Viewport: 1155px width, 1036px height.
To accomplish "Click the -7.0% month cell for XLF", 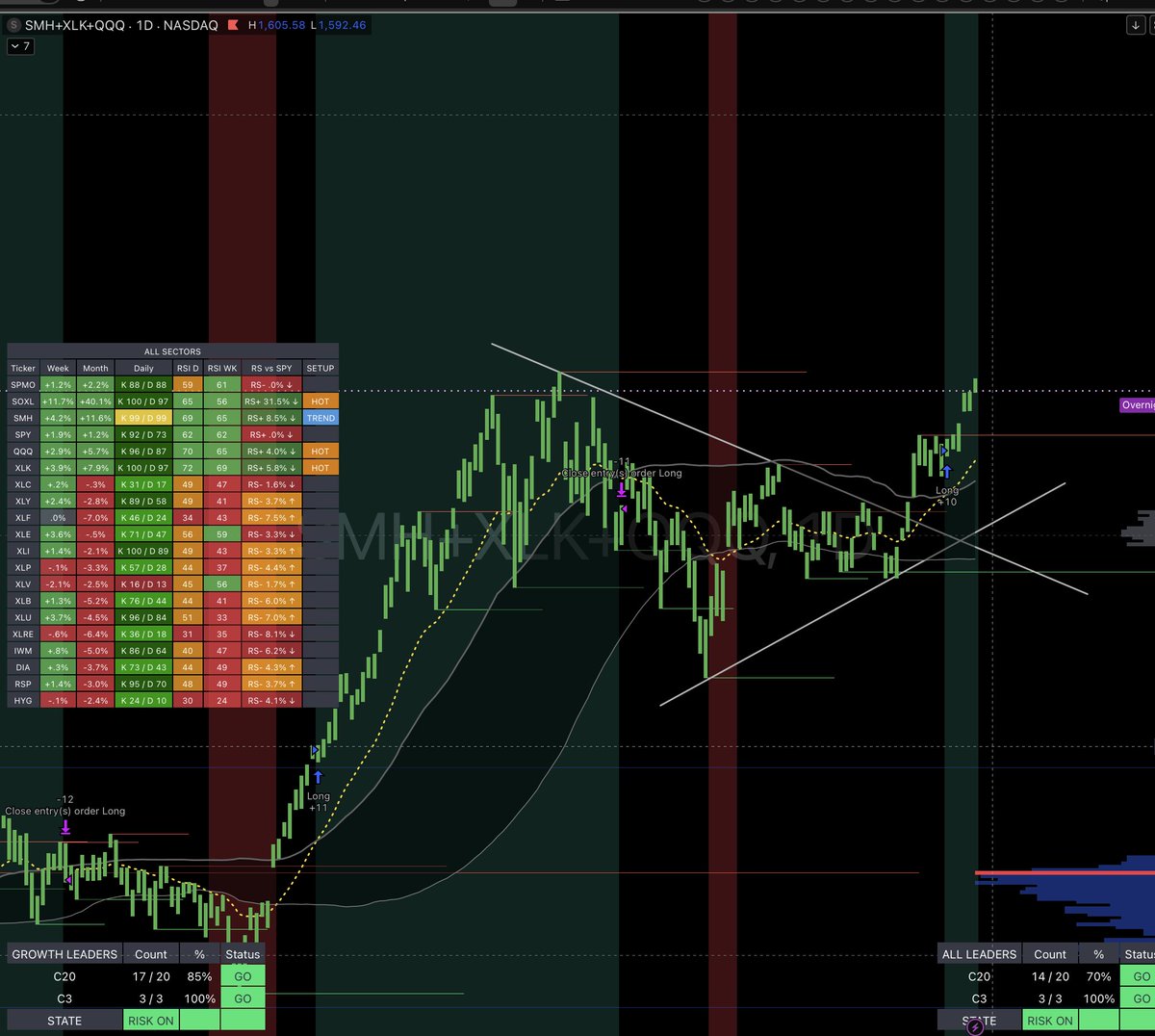I will (95, 518).
